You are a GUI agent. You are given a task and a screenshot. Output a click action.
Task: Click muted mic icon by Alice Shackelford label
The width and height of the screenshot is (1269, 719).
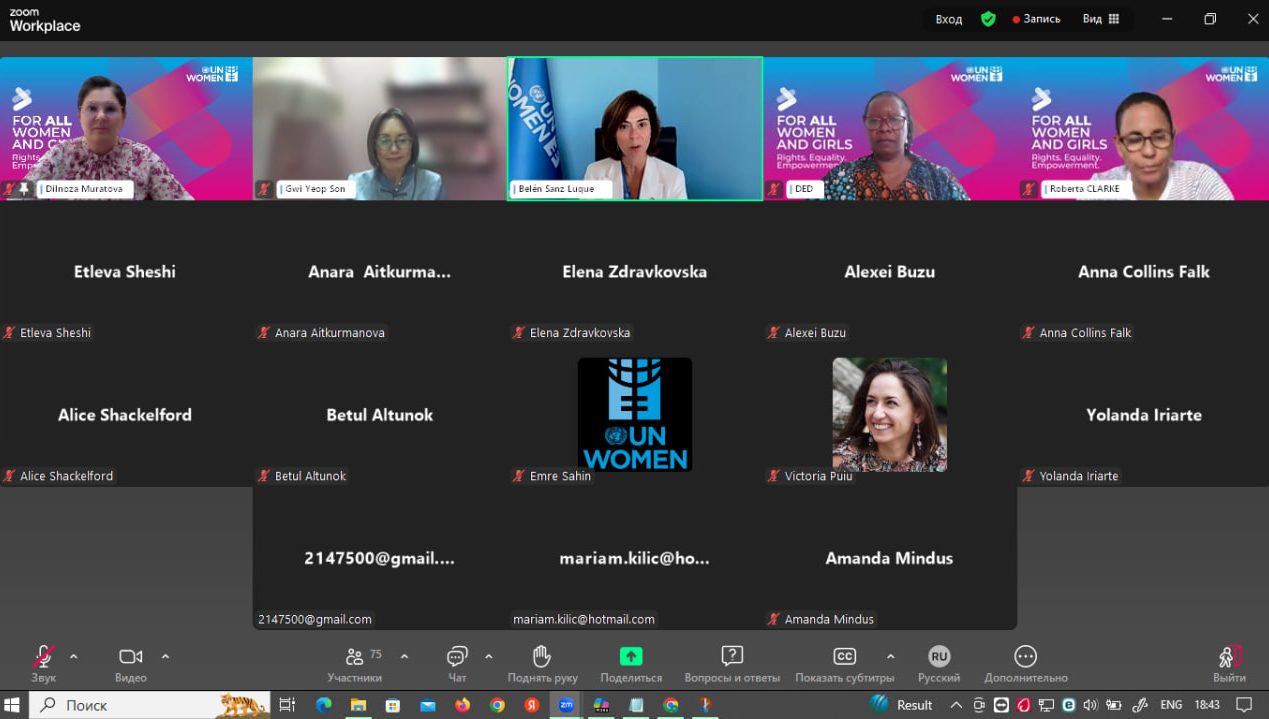pyautogui.click(x=9, y=476)
